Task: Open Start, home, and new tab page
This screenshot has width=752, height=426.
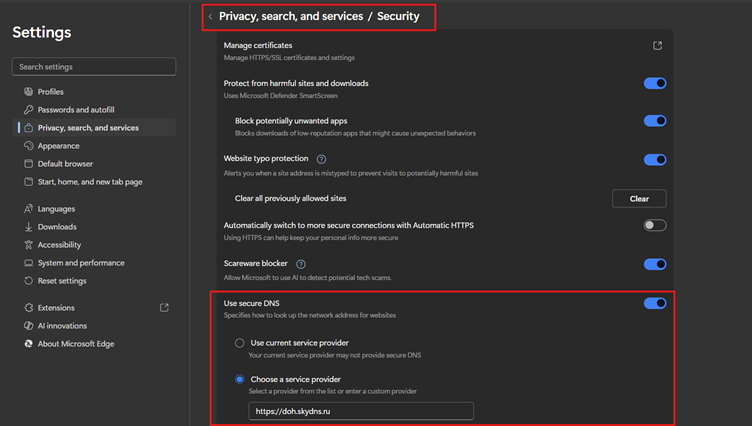Action: click(x=89, y=182)
